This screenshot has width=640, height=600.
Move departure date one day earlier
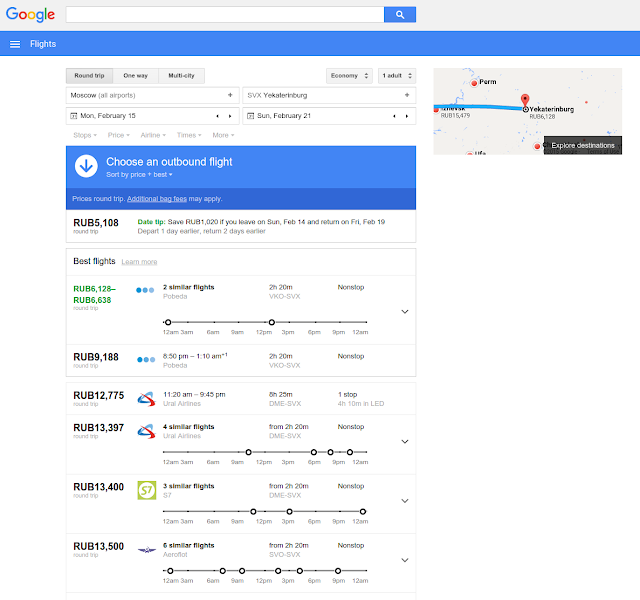(x=218, y=116)
